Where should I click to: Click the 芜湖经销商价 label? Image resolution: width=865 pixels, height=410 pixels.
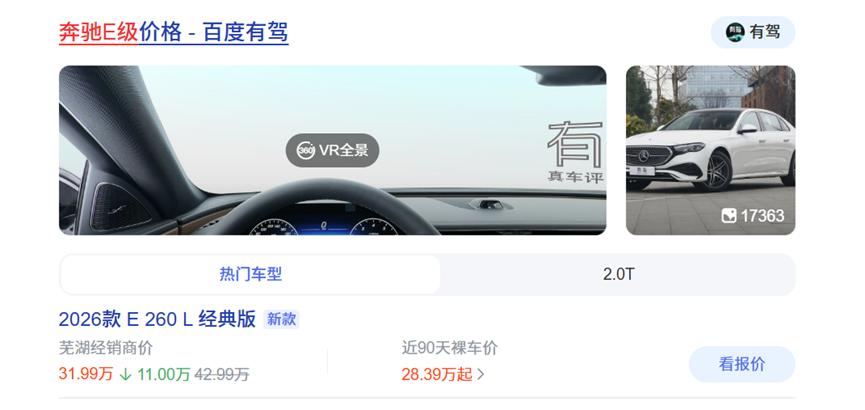pyautogui.click(x=106, y=348)
